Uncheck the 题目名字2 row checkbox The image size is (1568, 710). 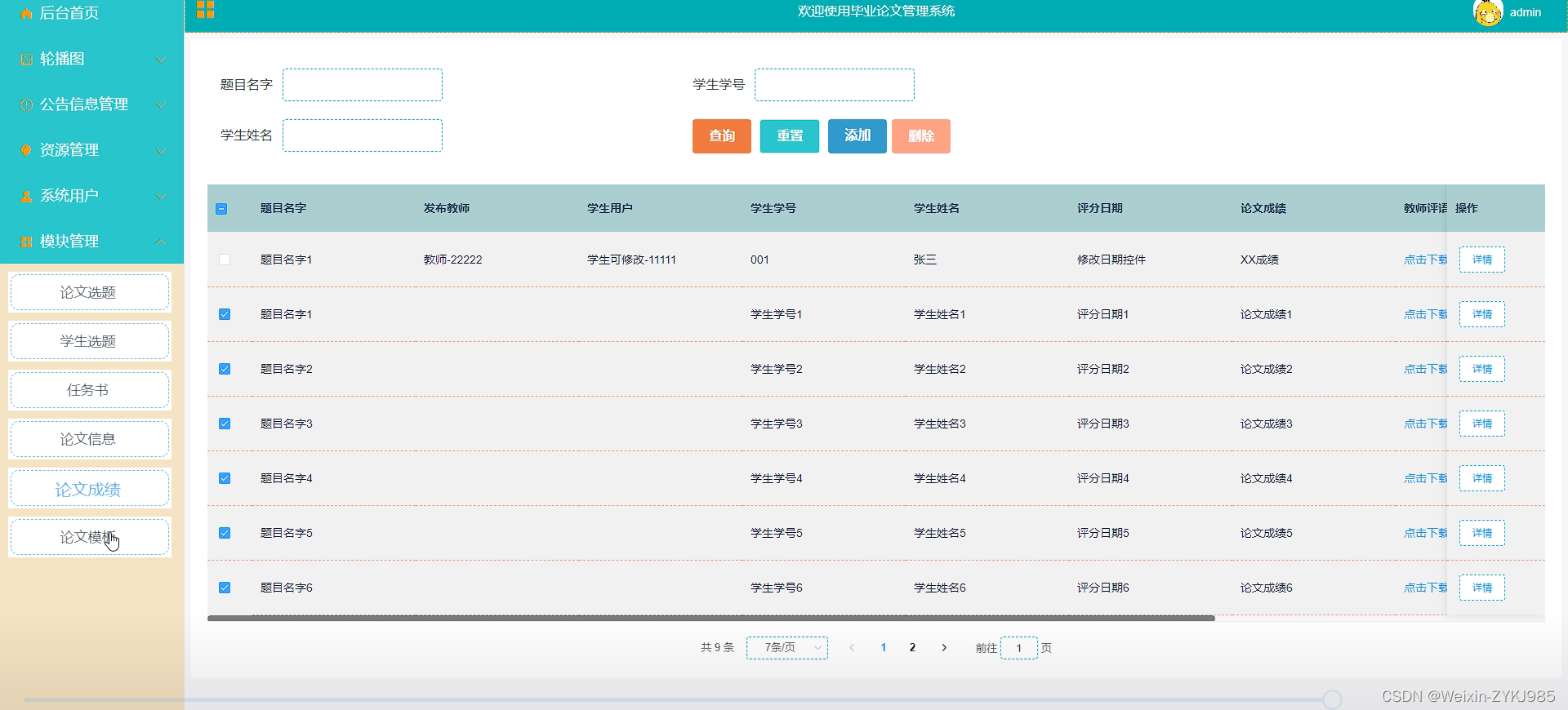[x=225, y=369]
